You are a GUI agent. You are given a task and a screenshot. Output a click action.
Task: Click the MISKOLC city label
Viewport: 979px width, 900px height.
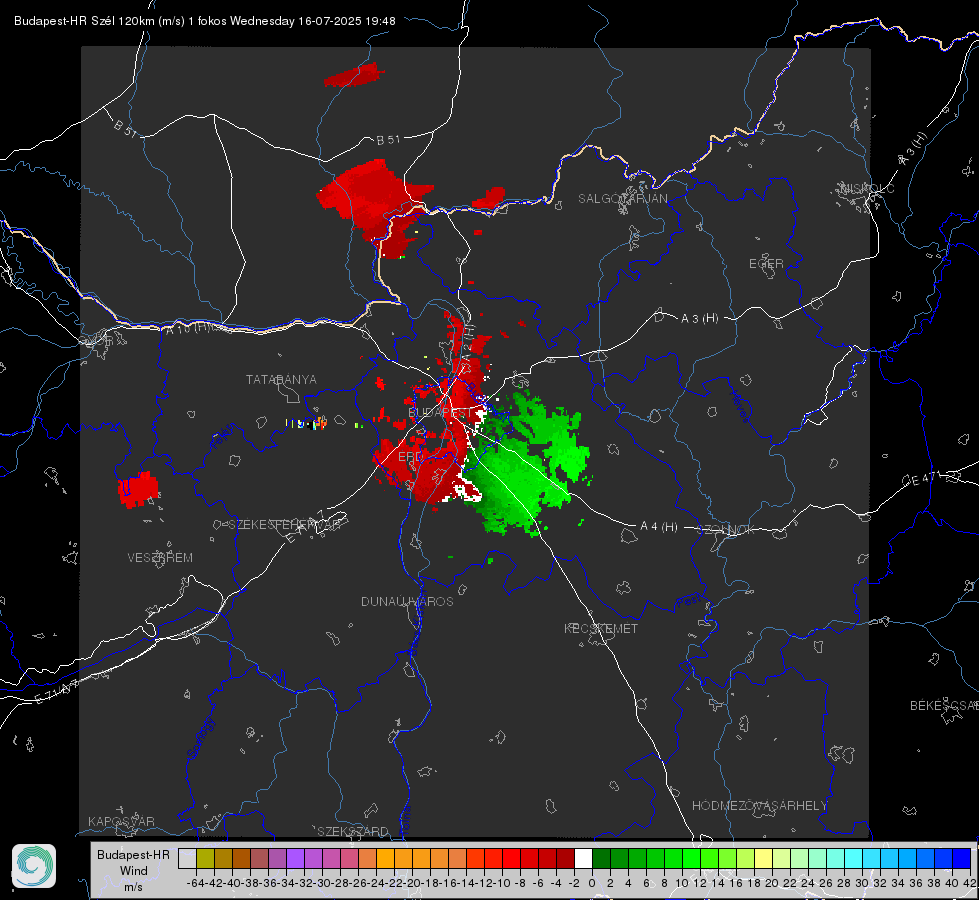pyautogui.click(x=867, y=188)
